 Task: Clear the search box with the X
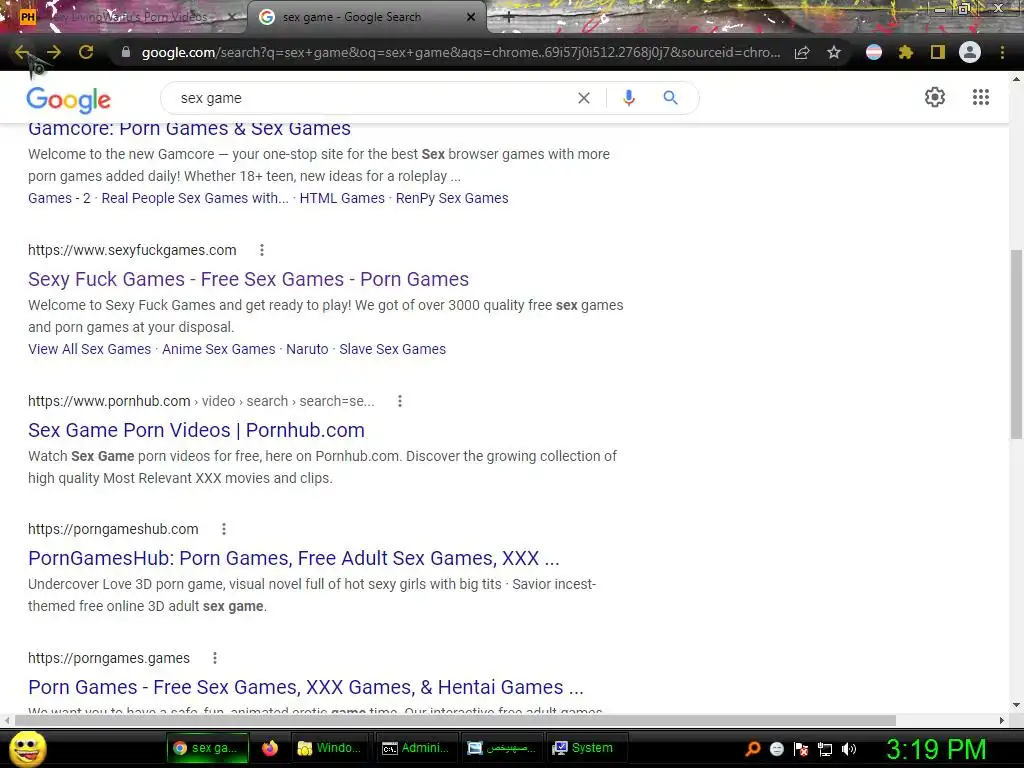[x=584, y=98]
